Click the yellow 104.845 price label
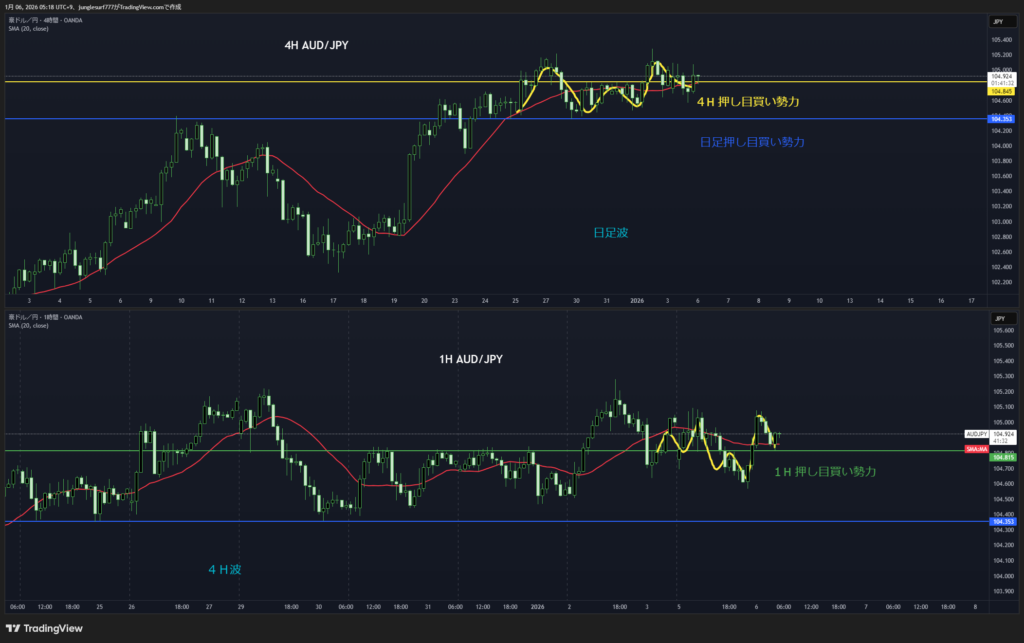 coord(1002,91)
